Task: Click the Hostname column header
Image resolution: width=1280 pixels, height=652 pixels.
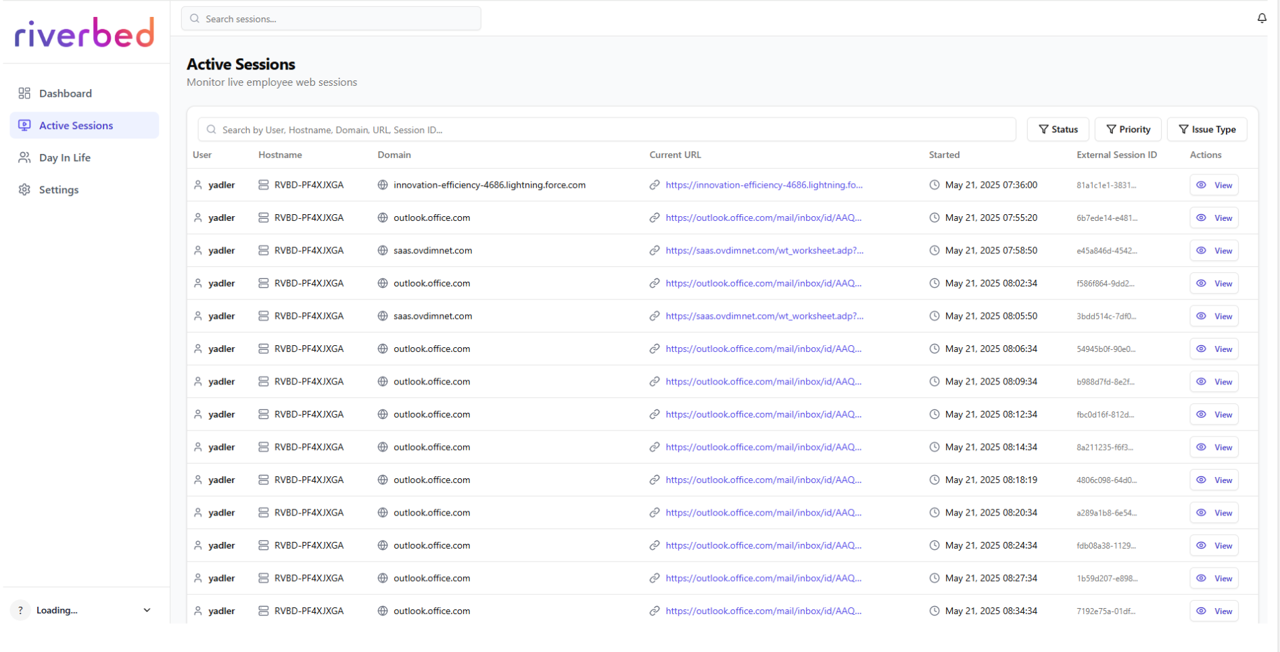Action: (x=280, y=155)
